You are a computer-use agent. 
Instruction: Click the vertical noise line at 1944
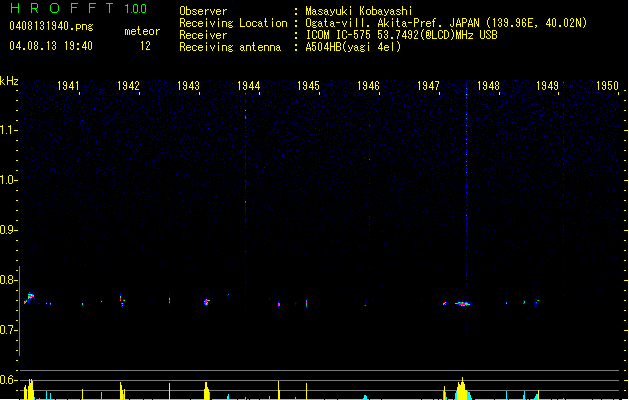(246, 217)
